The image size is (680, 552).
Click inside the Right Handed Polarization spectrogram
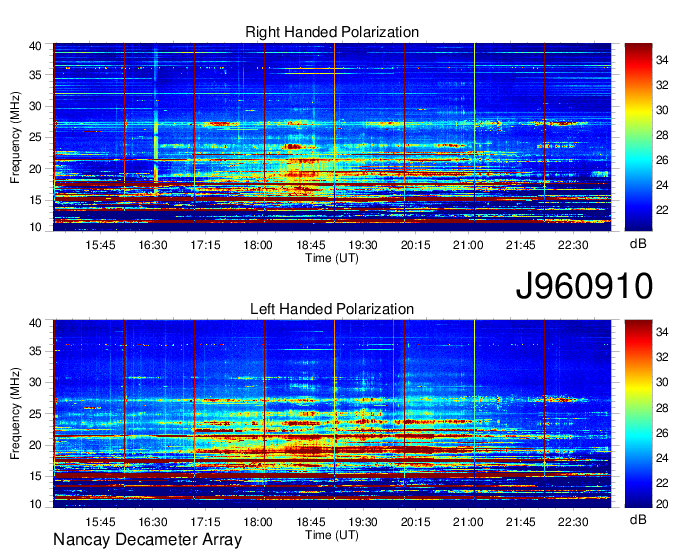click(x=332, y=137)
